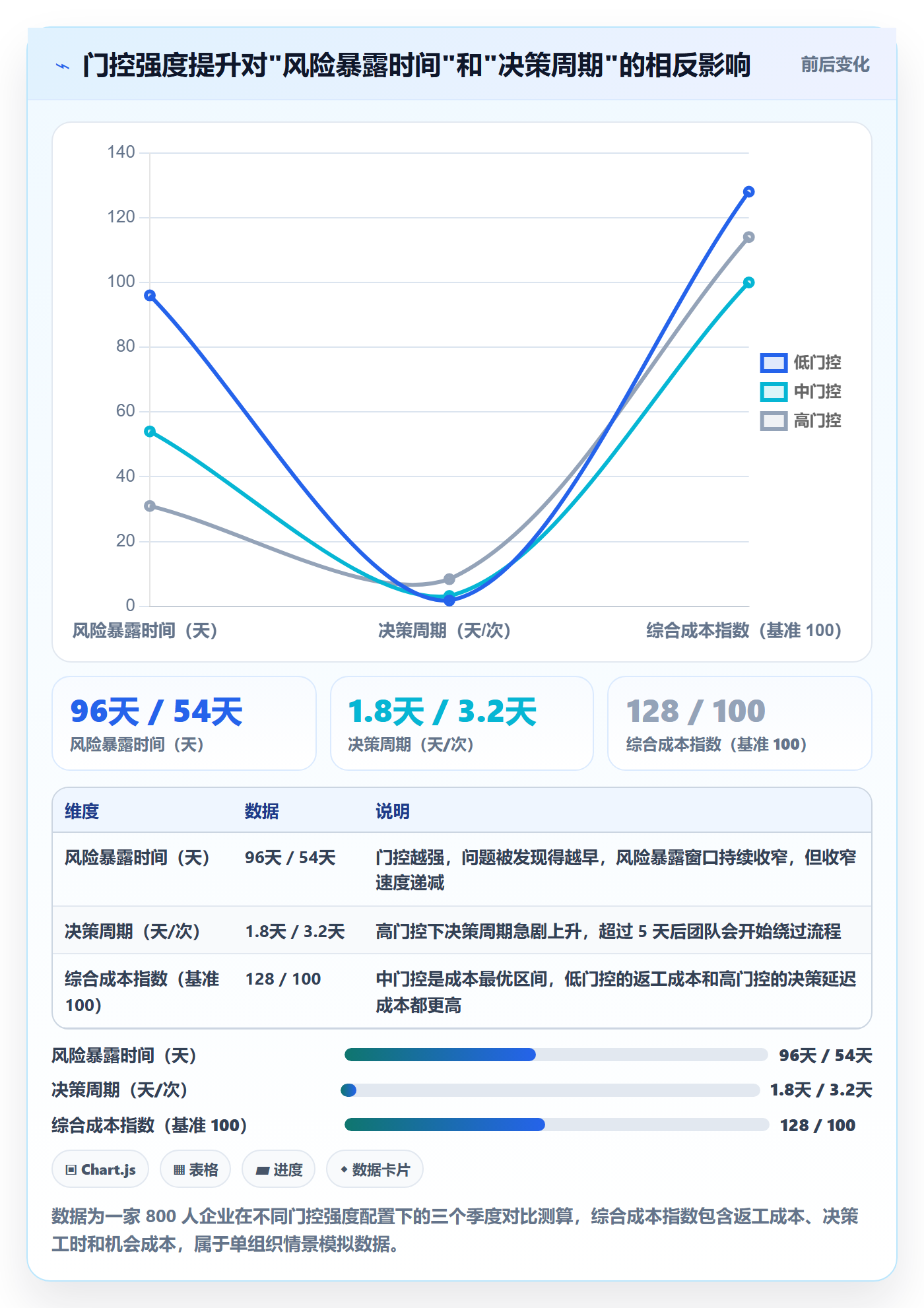Select the 进度 tag chip
The image size is (924, 1308).
tap(279, 1169)
